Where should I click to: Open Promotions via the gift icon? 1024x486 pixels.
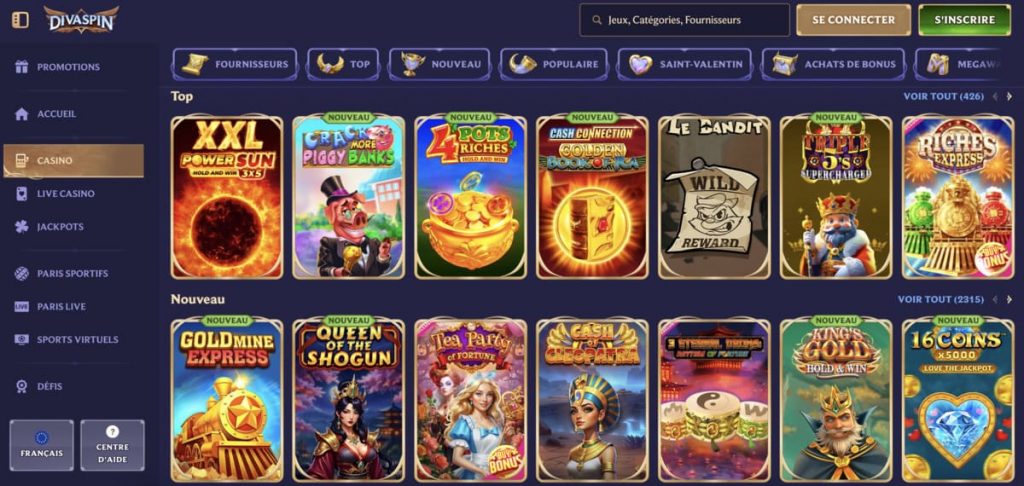22,67
